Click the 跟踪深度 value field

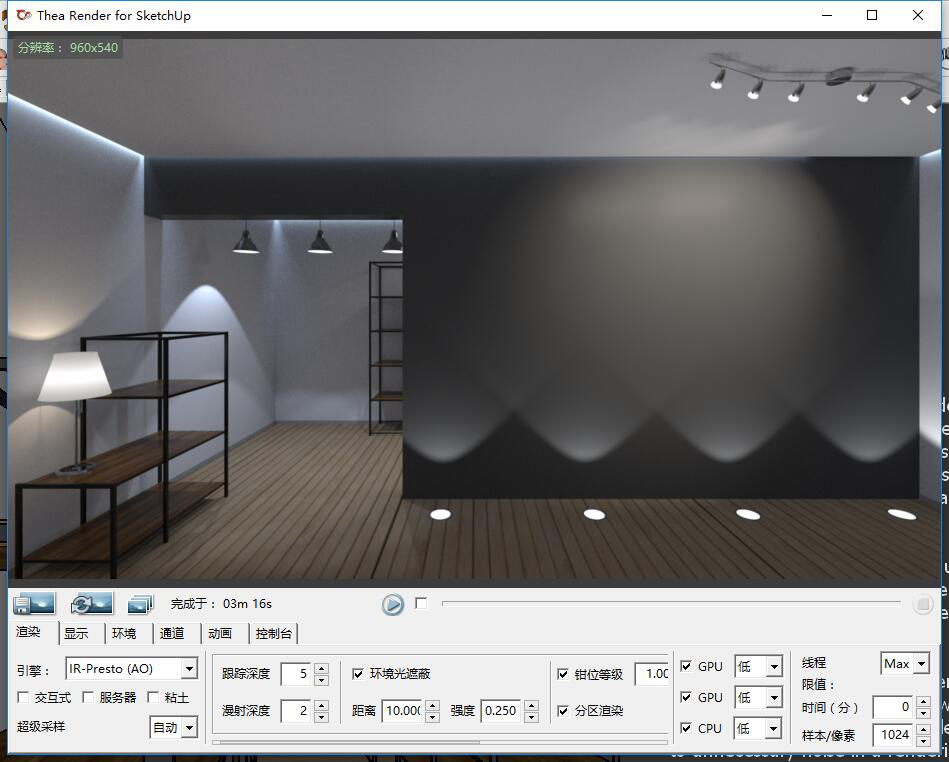[x=297, y=674]
